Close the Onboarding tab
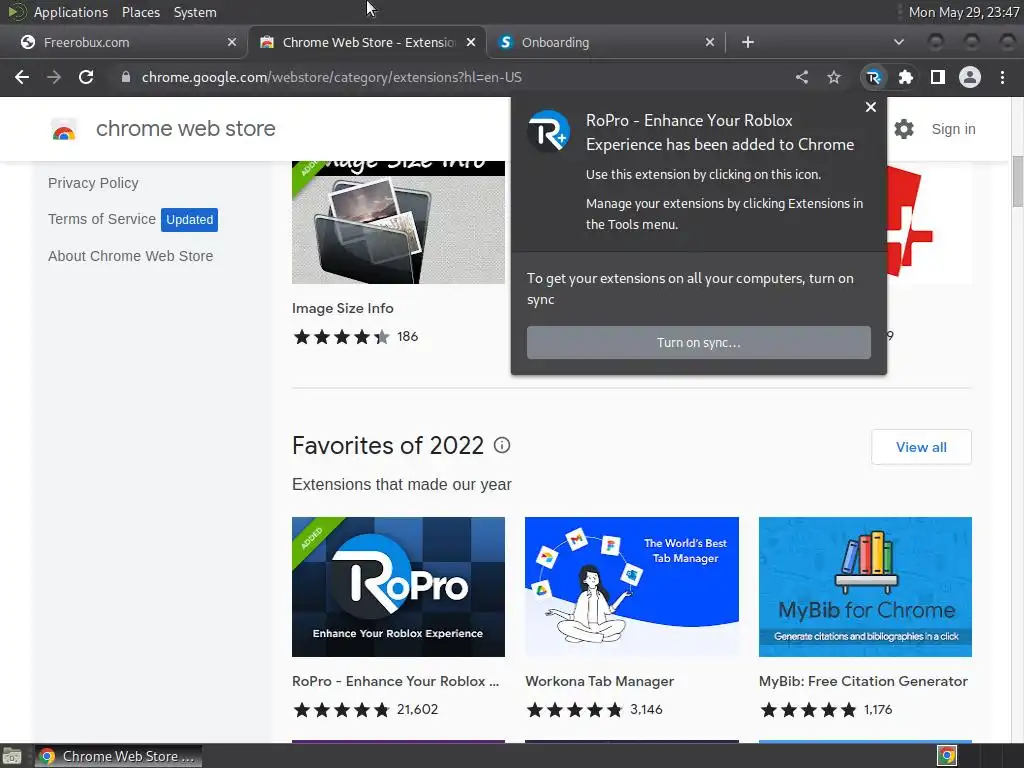The image size is (1024, 768). point(710,42)
